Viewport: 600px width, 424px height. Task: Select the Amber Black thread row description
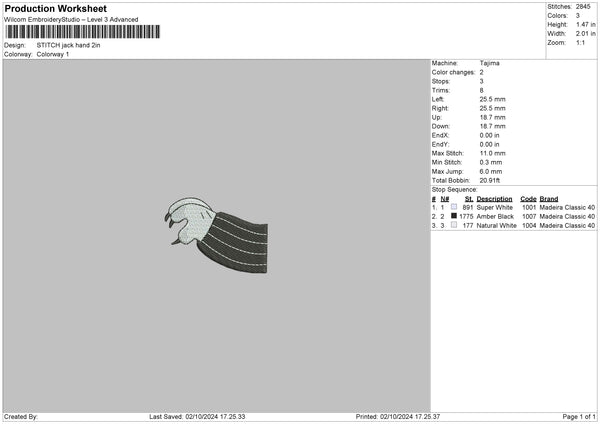click(x=495, y=216)
